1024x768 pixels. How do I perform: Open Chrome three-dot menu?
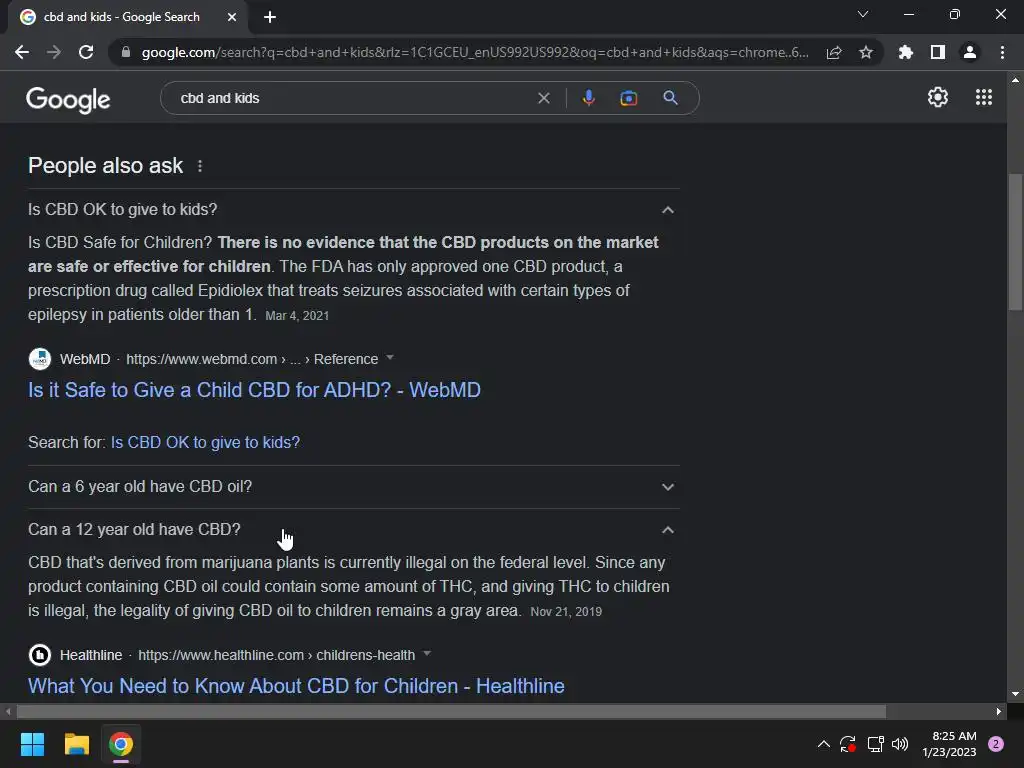click(x=1002, y=52)
